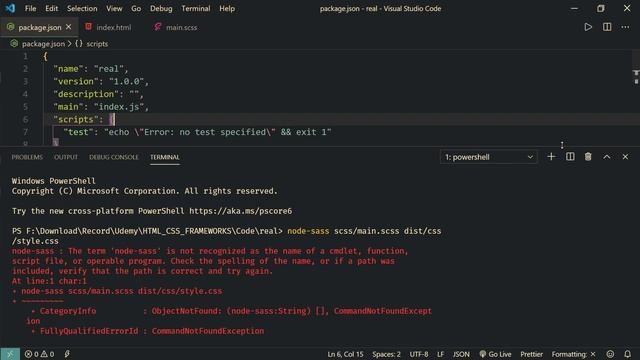Switch to the package.json editor tab
Viewport: 640px width, 360px height.
click(x=40, y=27)
